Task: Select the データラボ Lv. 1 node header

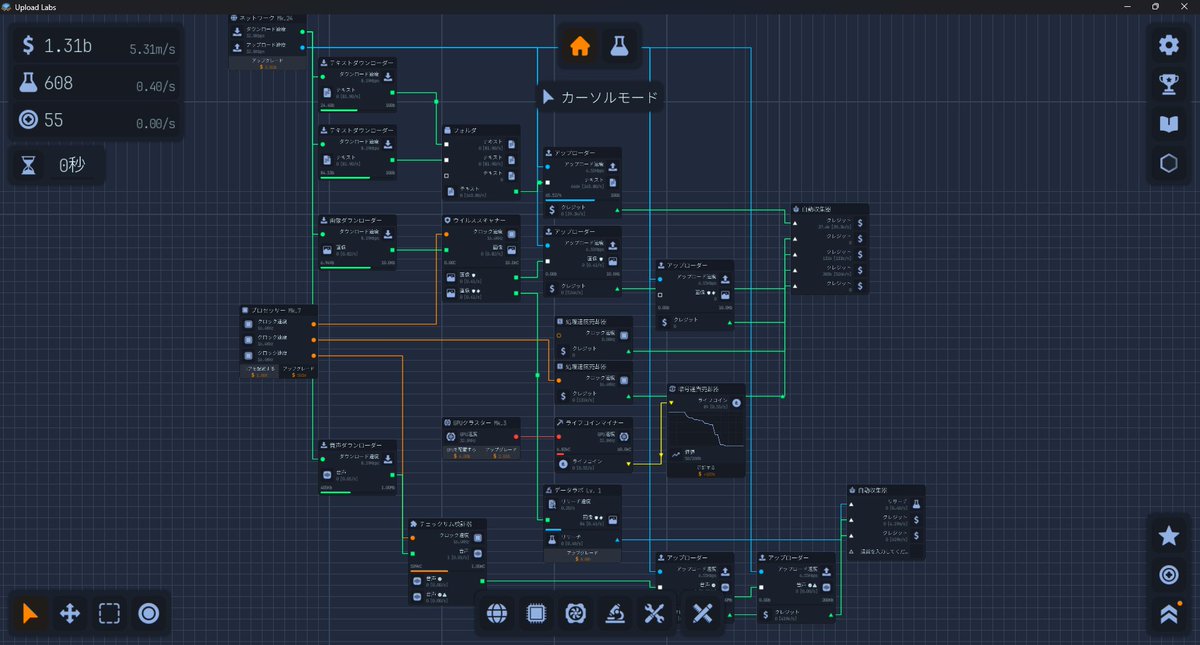Action: pos(583,491)
